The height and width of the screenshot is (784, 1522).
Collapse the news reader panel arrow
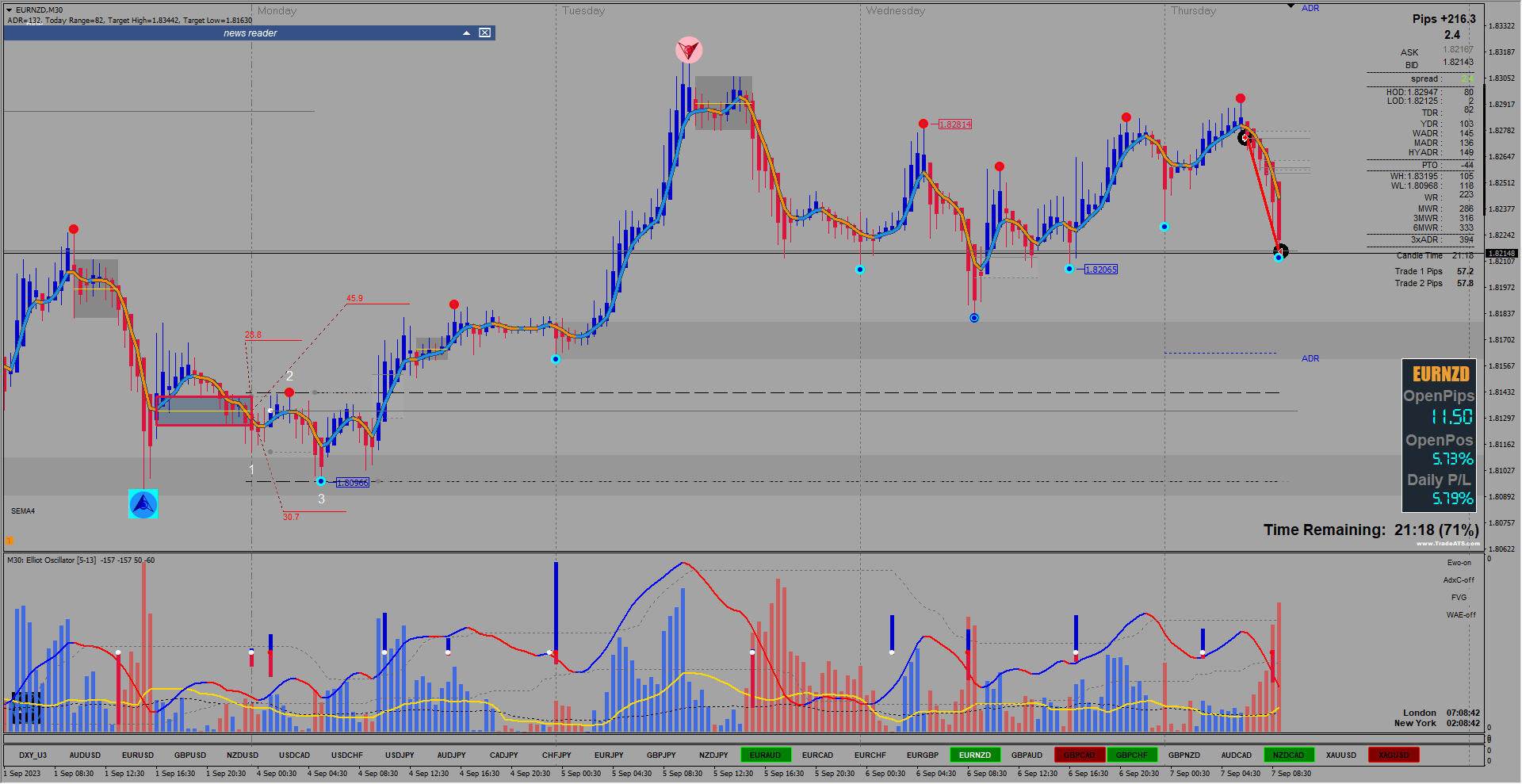tap(467, 33)
